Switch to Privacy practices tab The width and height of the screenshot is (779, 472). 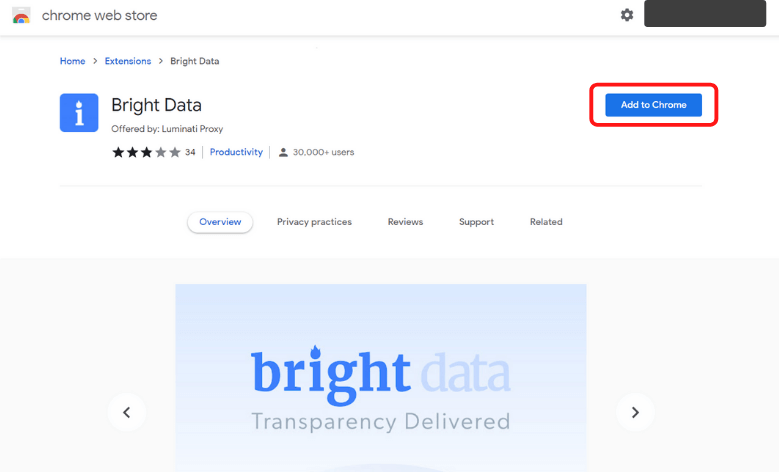pos(314,222)
